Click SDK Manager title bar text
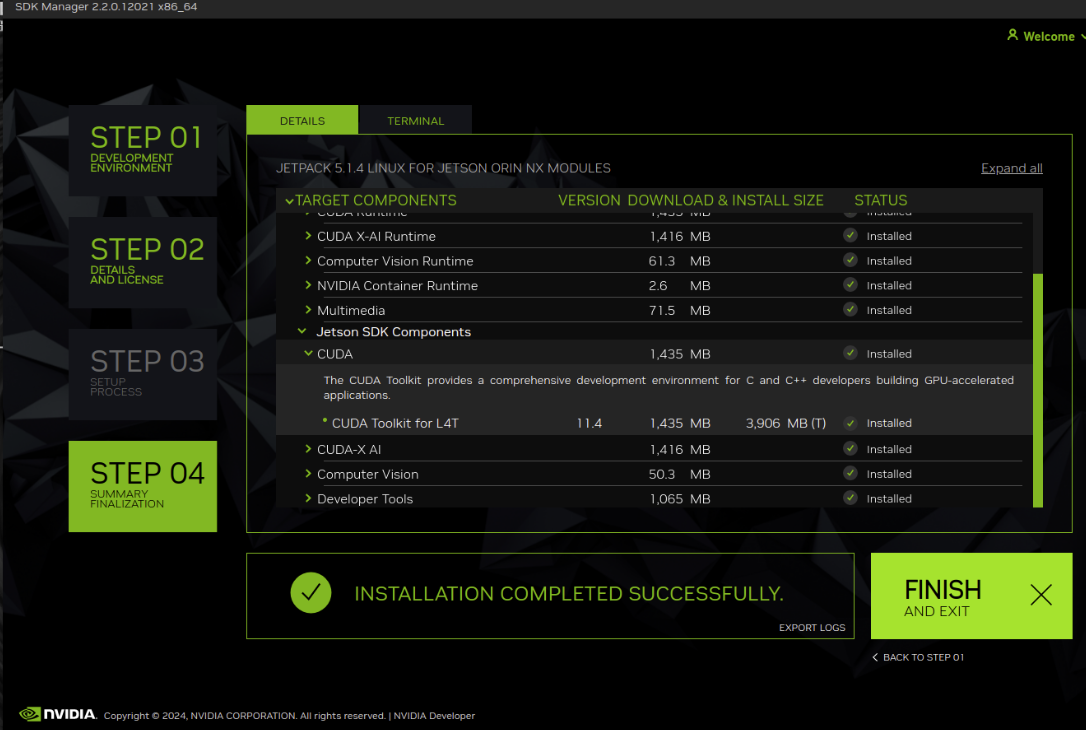Screen dimensions: 1086x730 (x=106, y=7)
